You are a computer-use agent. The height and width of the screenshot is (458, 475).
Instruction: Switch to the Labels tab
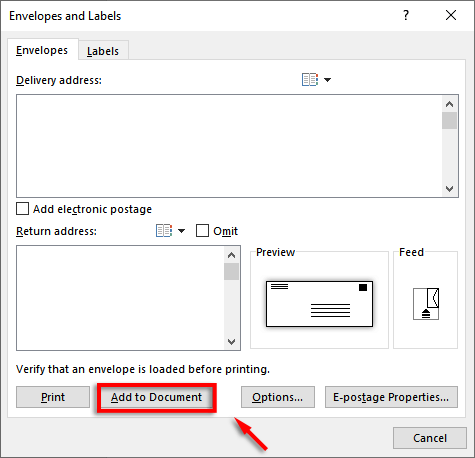(103, 51)
